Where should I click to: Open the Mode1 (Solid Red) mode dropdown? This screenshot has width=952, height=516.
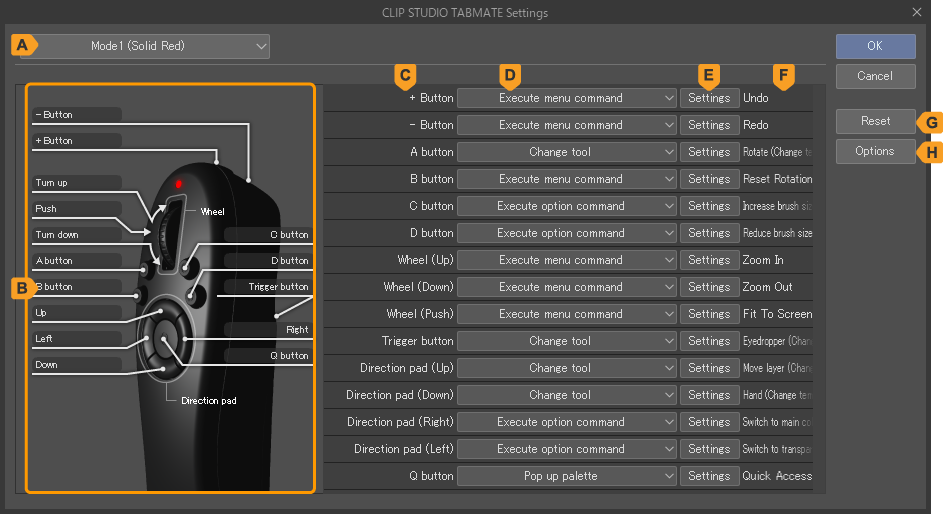tap(144, 46)
